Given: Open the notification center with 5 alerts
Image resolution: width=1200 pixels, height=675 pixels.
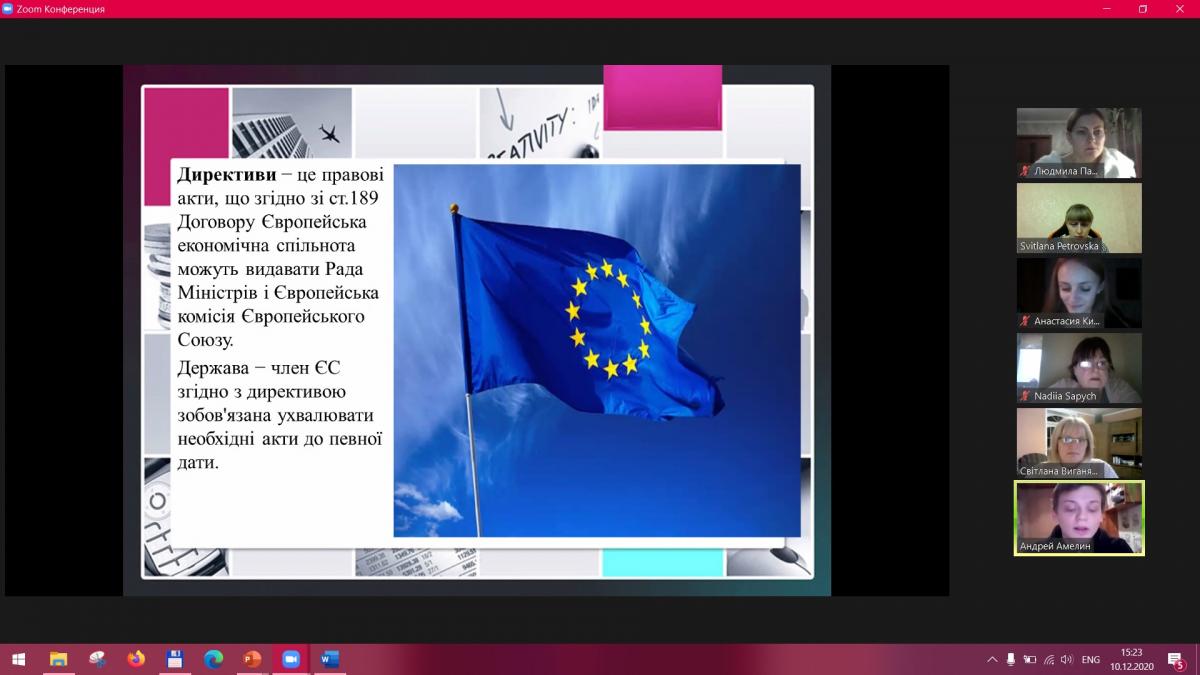Looking at the screenshot, I should [x=1178, y=660].
